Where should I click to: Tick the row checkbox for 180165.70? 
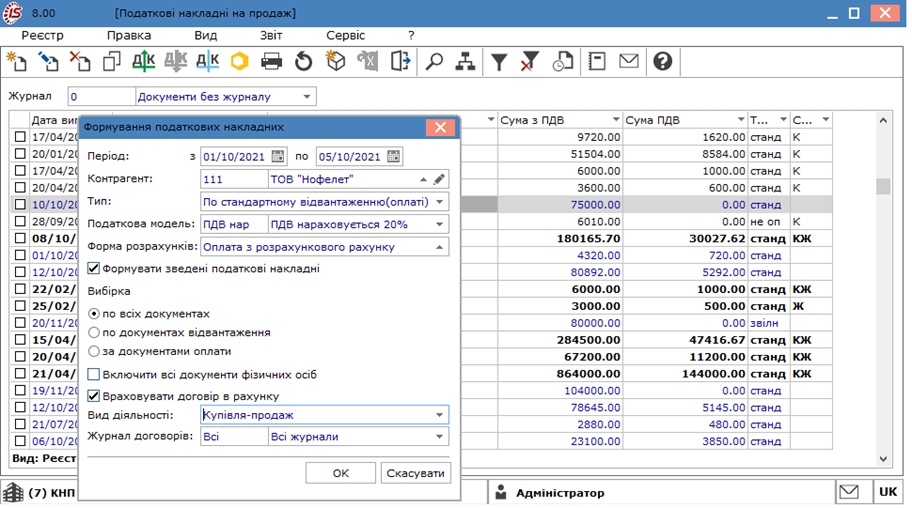[20, 238]
